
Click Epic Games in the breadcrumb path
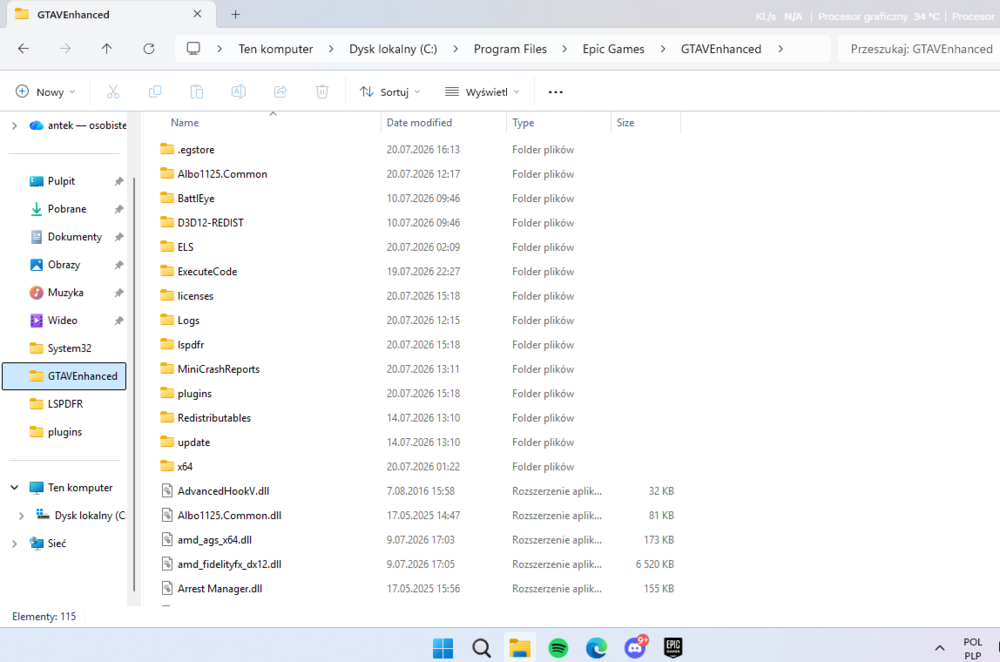(x=613, y=49)
